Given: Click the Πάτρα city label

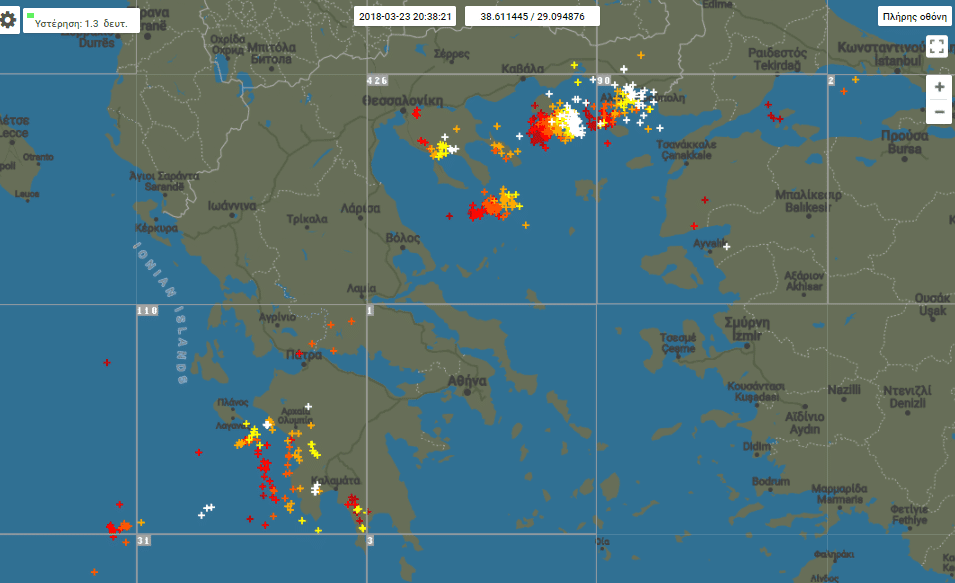Looking at the screenshot, I should coord(303,354).
